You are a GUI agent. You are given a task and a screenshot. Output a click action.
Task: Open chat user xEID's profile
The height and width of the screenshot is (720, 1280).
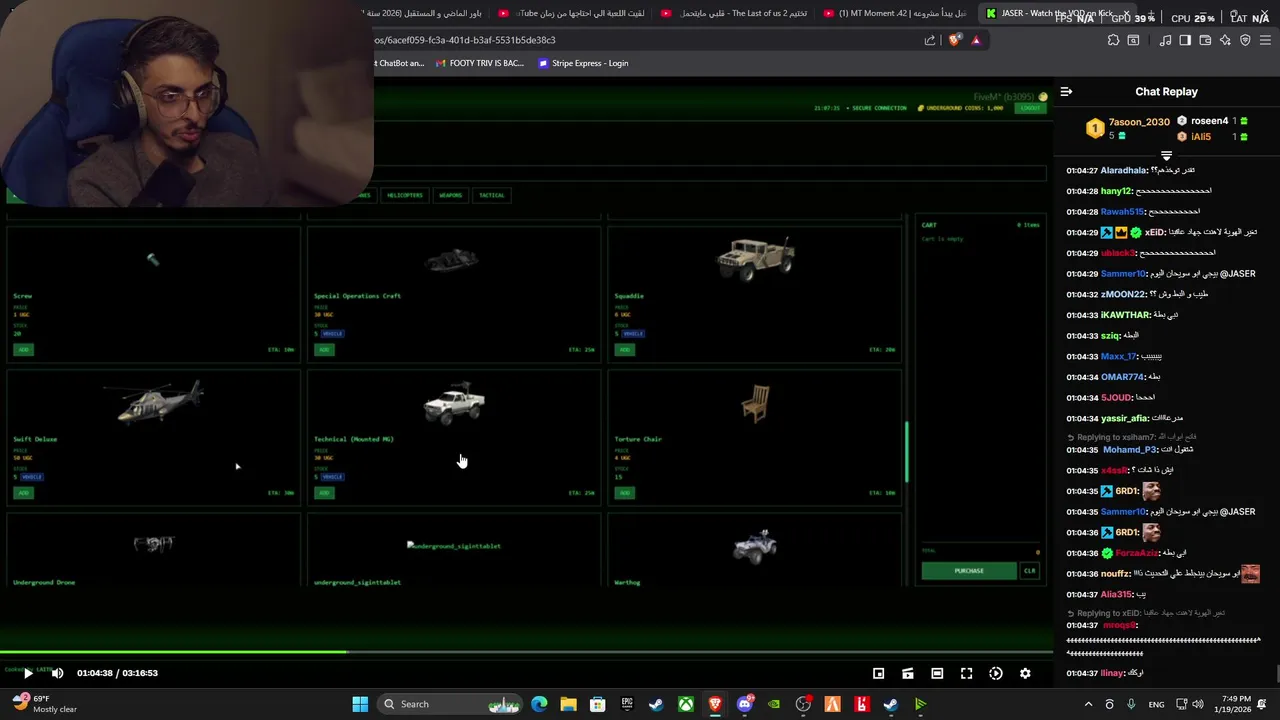click(1155, 232)
